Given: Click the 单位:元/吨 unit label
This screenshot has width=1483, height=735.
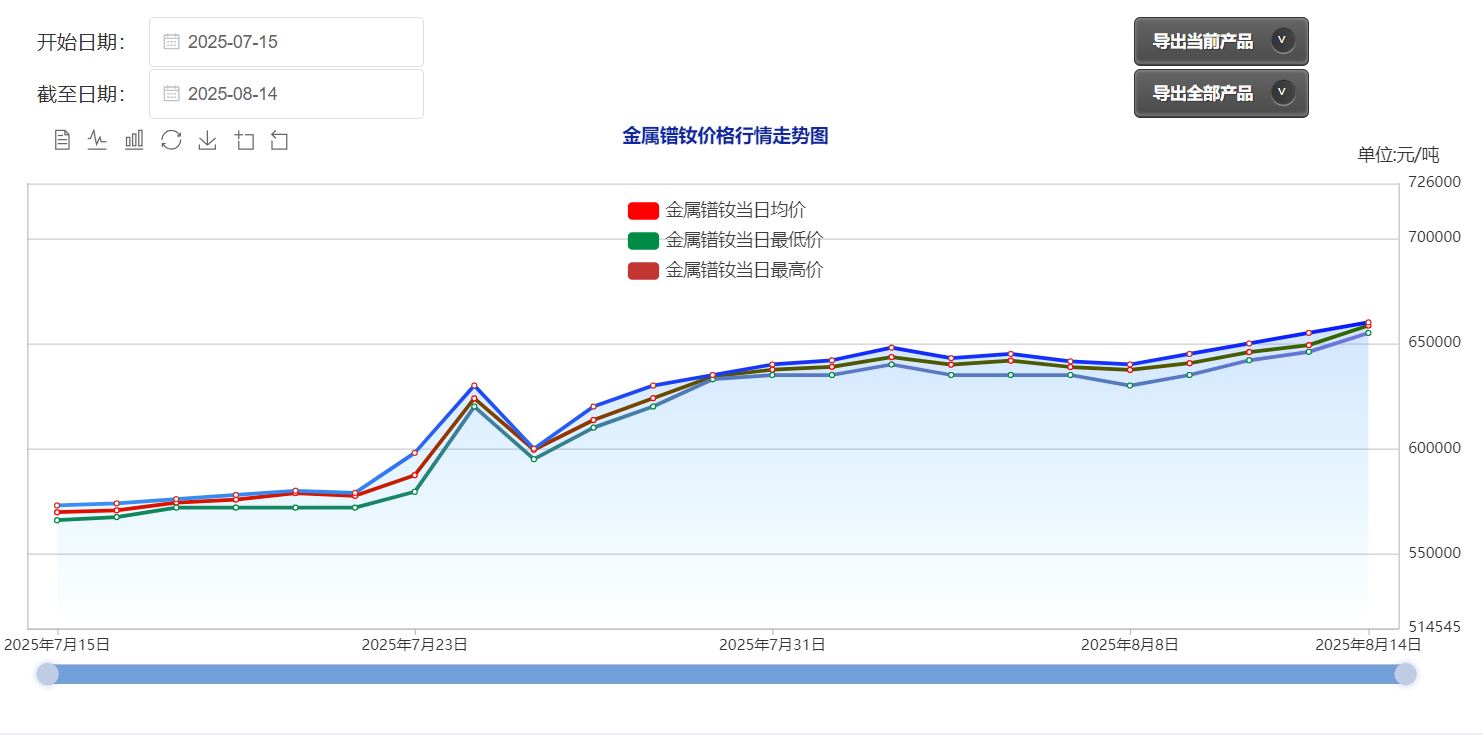Looking at the screenshot, I should pyautogui.click(x=1398, y=154).
